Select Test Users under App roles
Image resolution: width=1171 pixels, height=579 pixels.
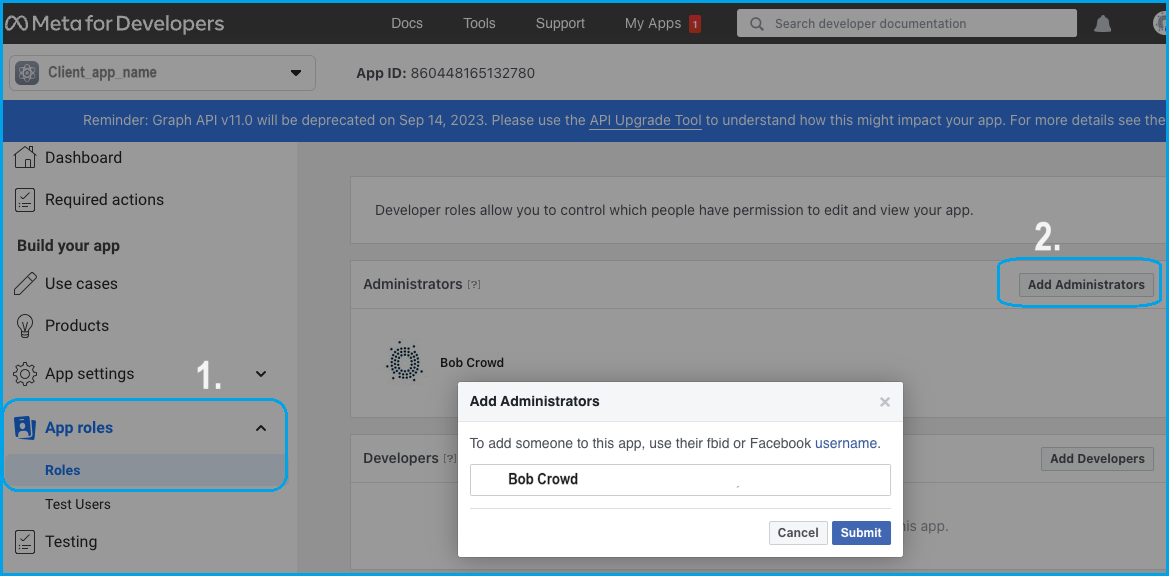point(78,504)
